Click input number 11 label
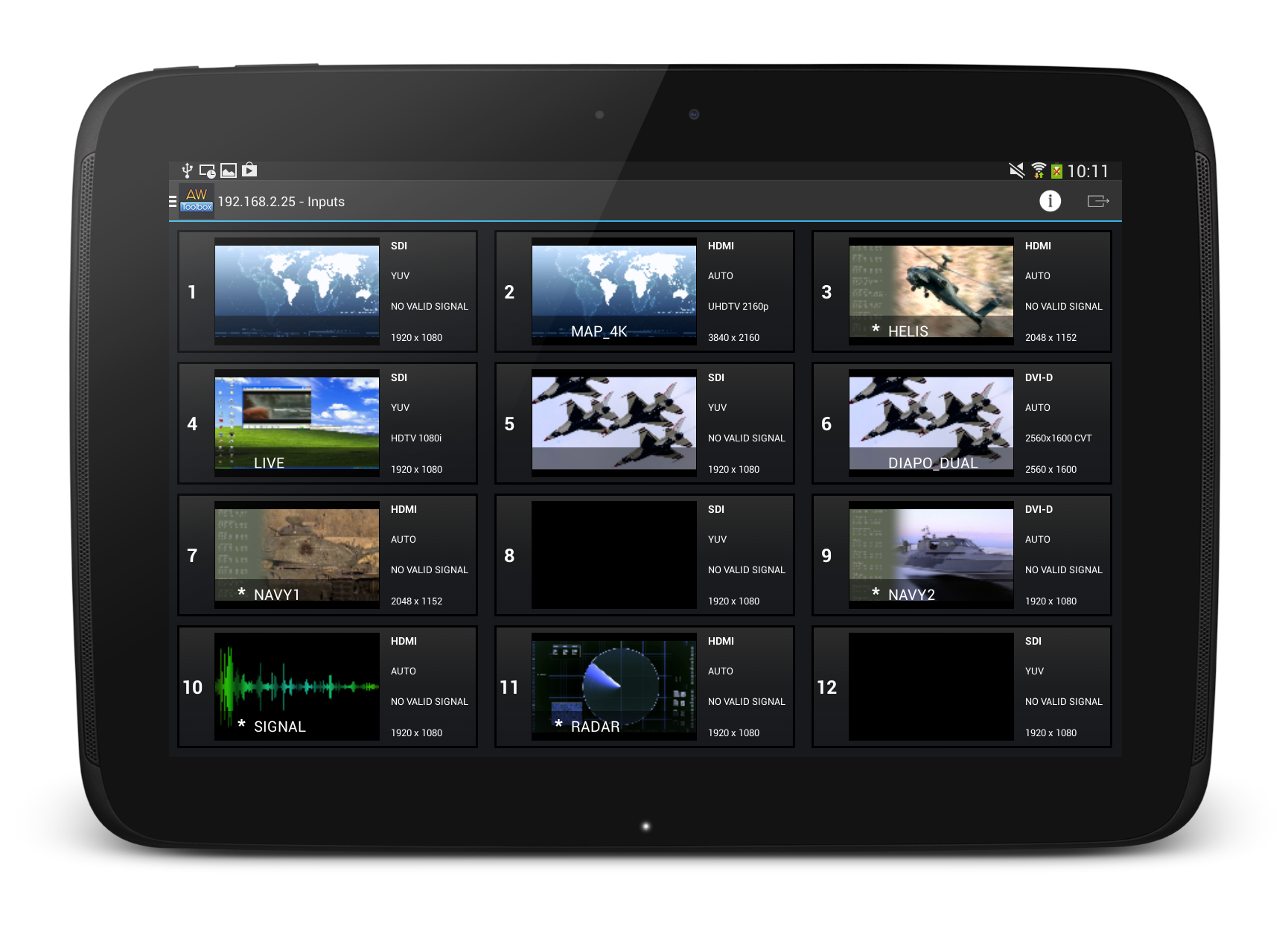The image size is (1288, 929). [509, 687]
